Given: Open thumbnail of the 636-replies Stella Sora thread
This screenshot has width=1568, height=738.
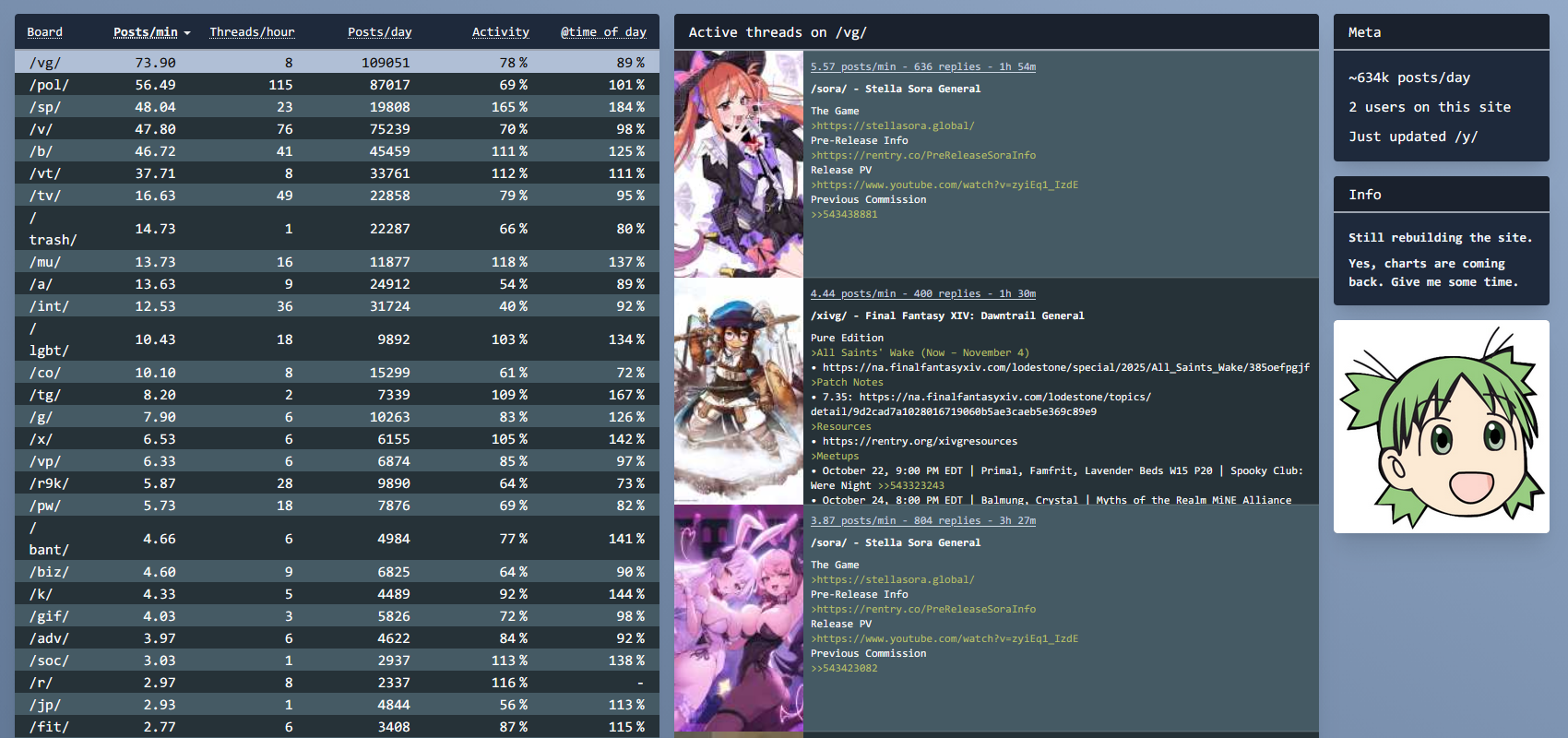Looking at the screenshot, I should (x=739, y=164).
